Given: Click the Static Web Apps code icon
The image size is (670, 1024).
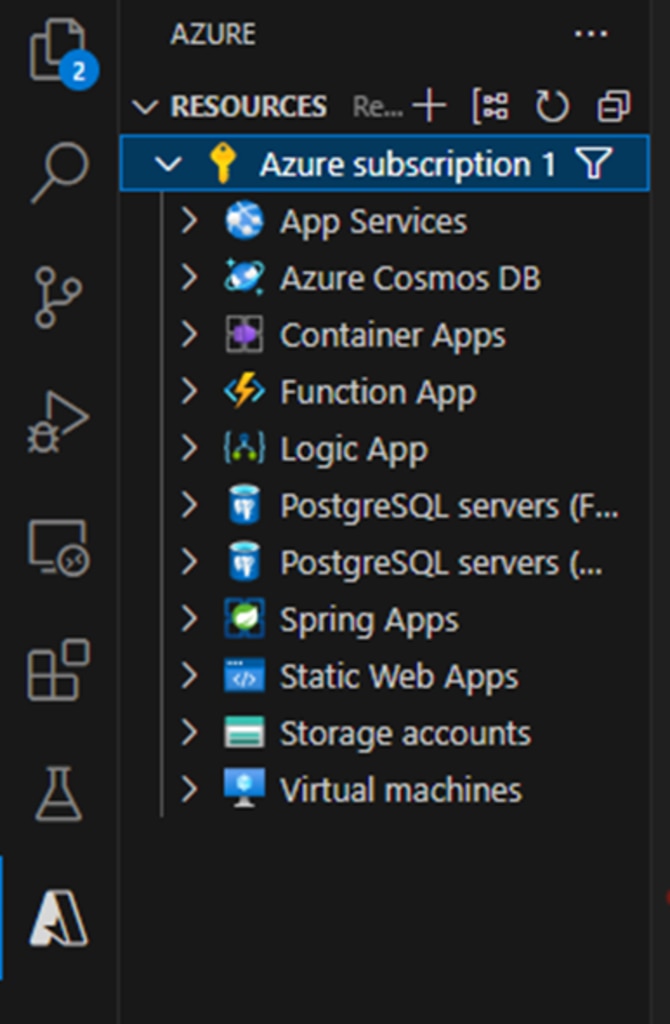Looking at the screenshot, I should point(244,675).
